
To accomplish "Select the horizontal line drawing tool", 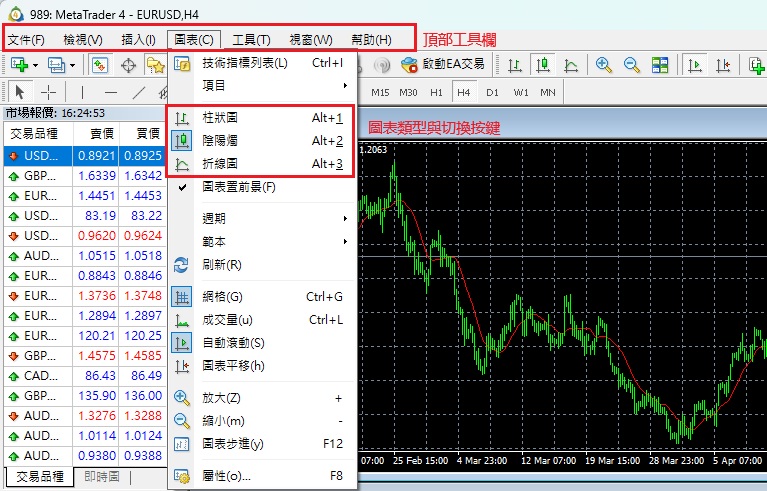I will [111, 92].
